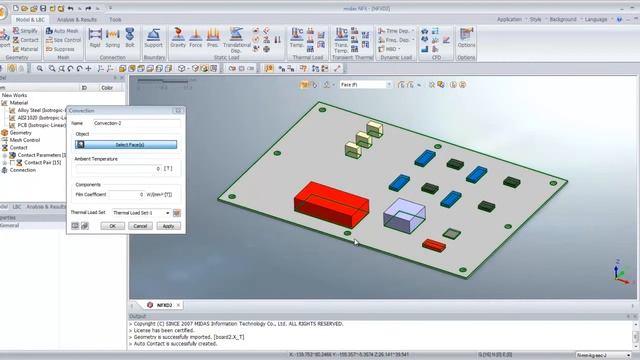Click the Support boundary icon
This screenshot has height=360, width=640.
click(x=153, y=38)
